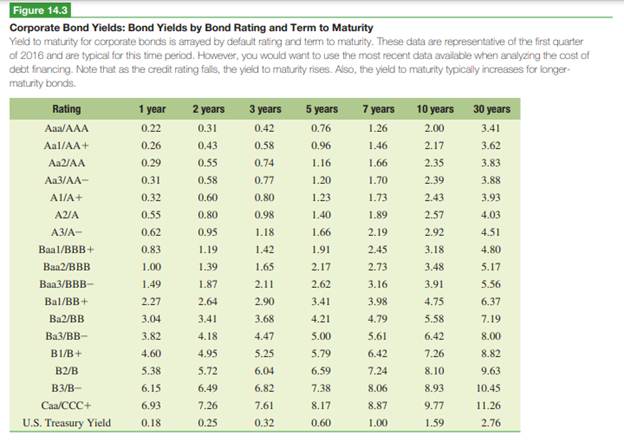Select the 1 year column header
The width and height of the screenshot is (624, 442).
coord(152,108)
